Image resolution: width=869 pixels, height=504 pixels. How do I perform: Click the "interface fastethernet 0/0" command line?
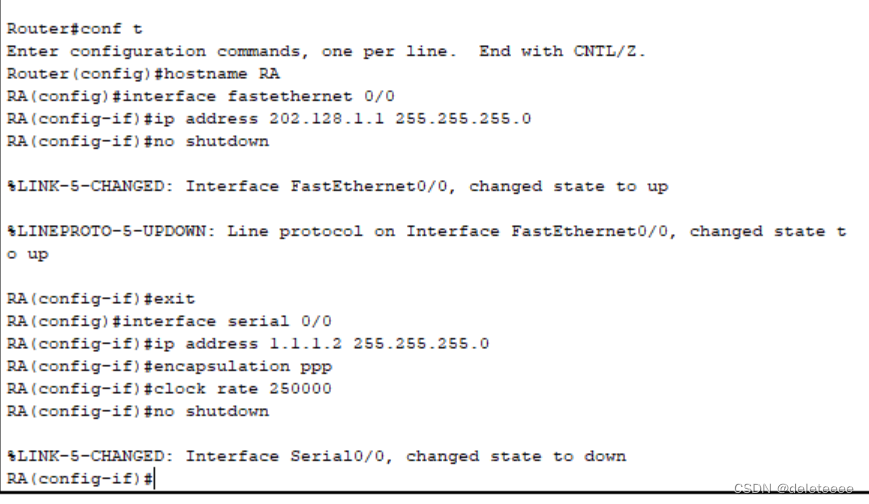201,96
